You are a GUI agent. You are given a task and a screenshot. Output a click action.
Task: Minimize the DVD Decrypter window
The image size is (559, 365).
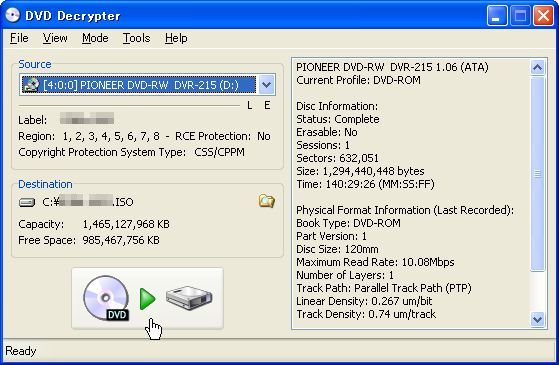pyautogui.click(x=497, y=16)
